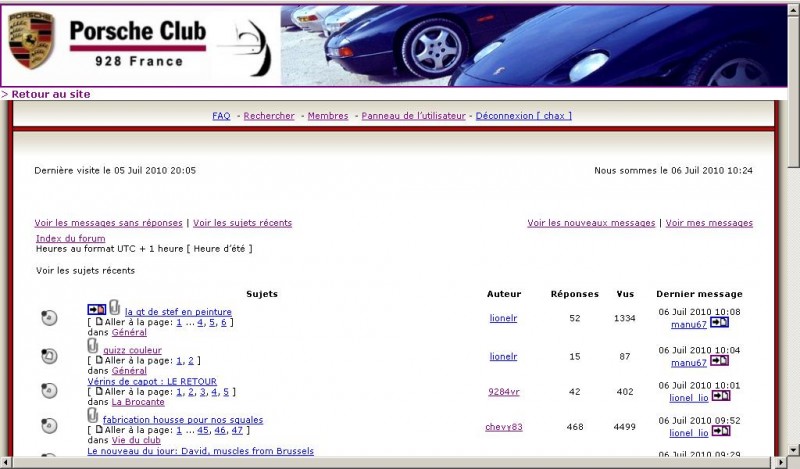Open Panneau de l'utilisateur

click(413, 116)
